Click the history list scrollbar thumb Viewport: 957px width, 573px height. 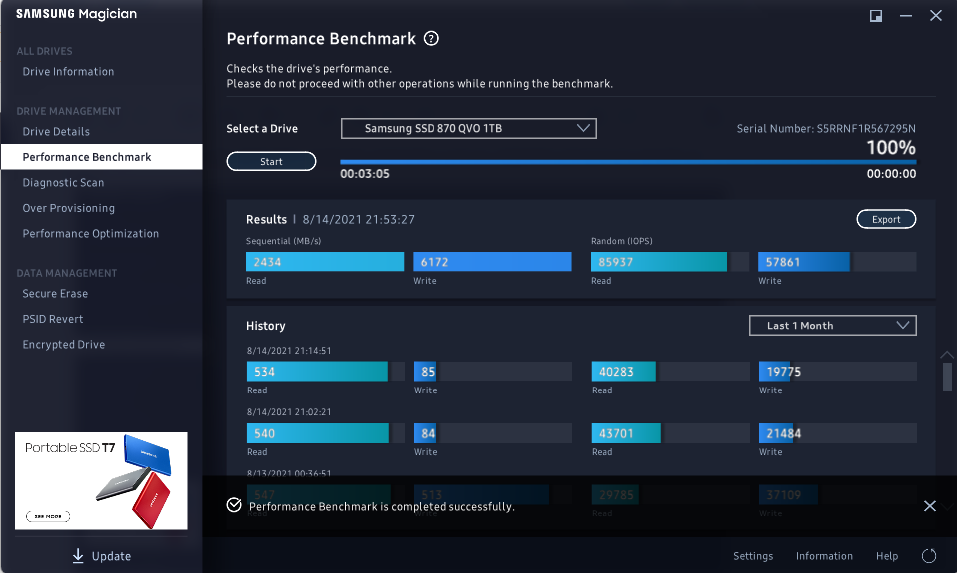947,377
